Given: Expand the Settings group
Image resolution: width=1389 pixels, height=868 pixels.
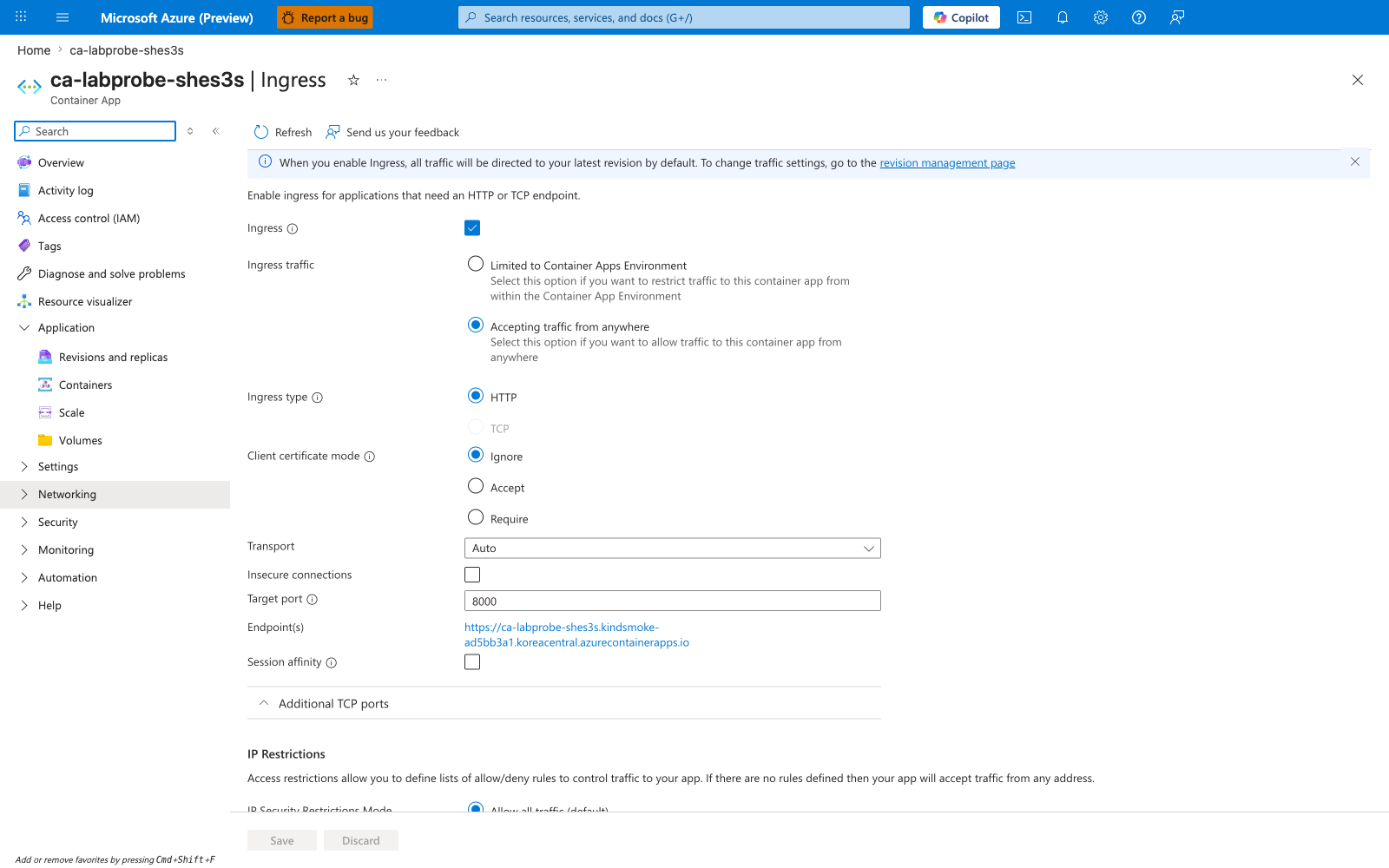Looking at the screenshot, I should (x=24, y=466).
